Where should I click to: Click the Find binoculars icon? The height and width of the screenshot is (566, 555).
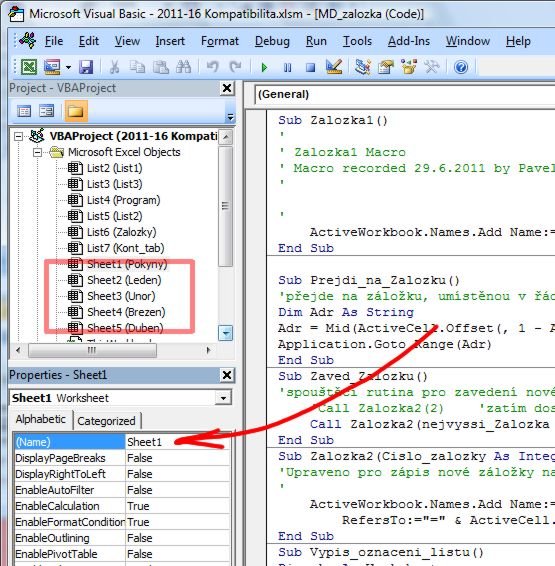pos(183,67)
